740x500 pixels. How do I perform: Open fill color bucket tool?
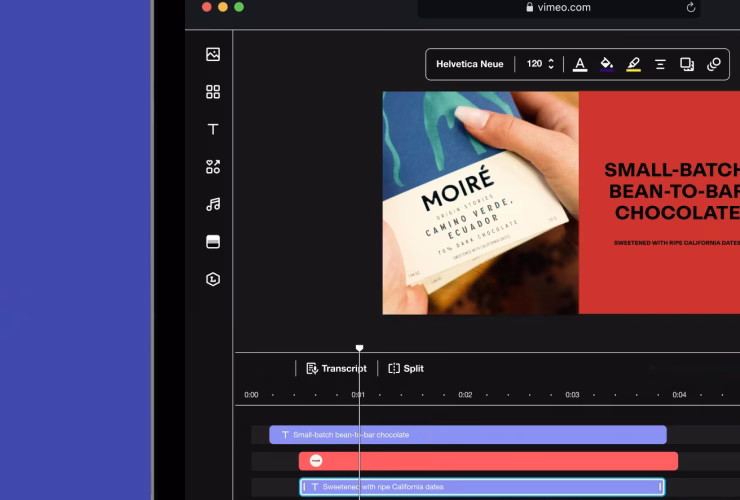[606, 64]
